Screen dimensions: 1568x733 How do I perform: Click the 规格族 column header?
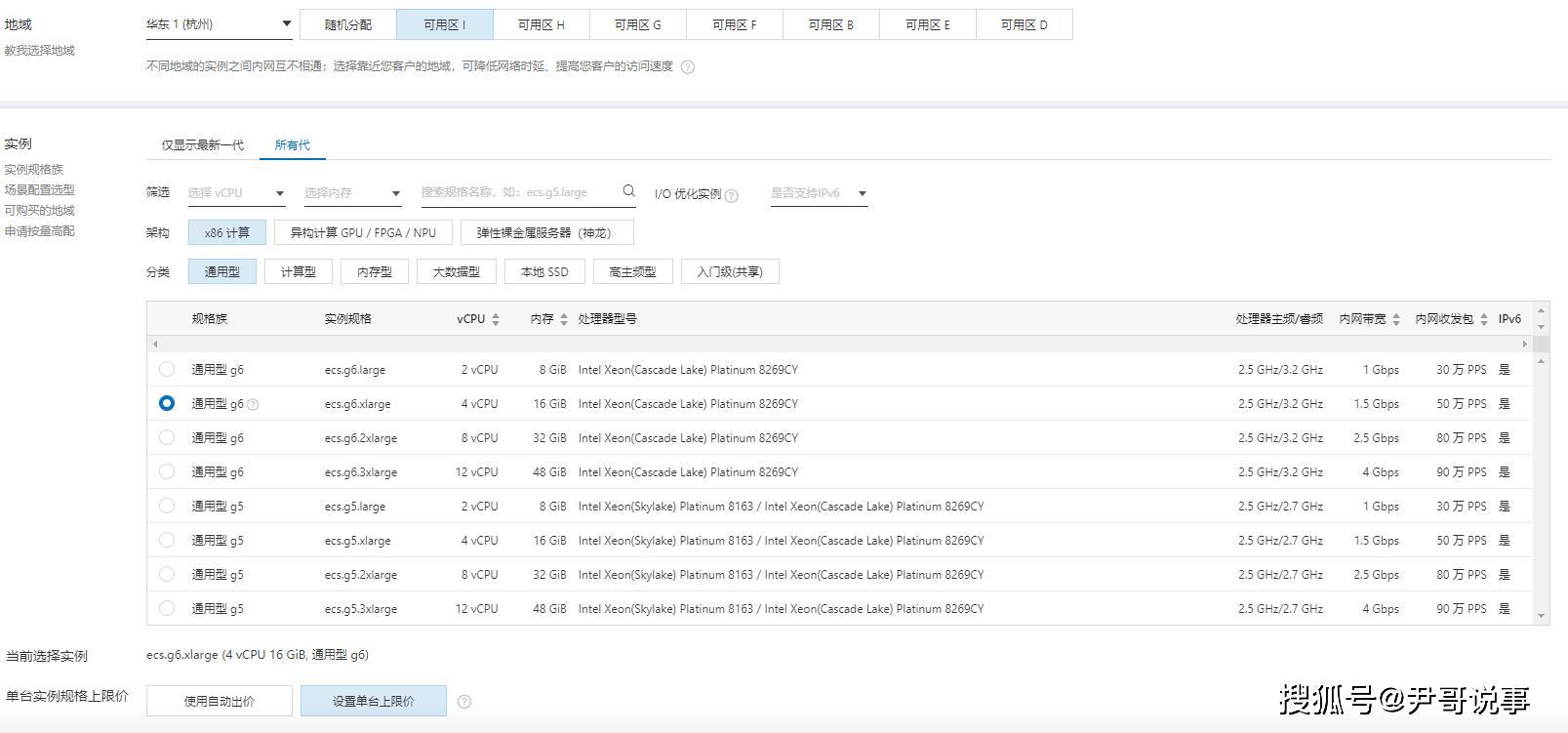pyautogui.click(x=210, y=319)
